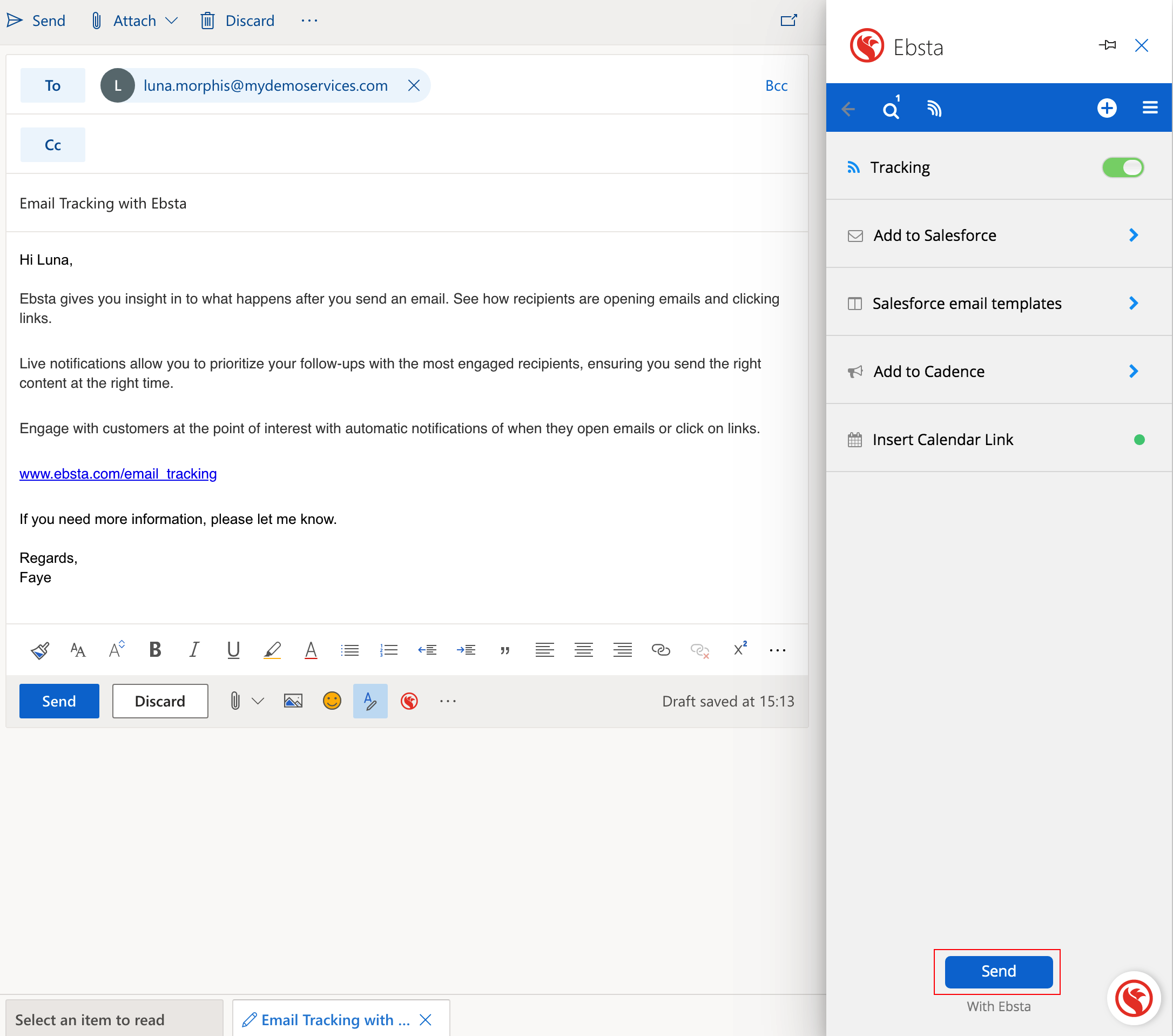Screen dimensions: 1173x1036
Task: Click the Ebsta icon in compose toolbar
Action: point(409,701)
